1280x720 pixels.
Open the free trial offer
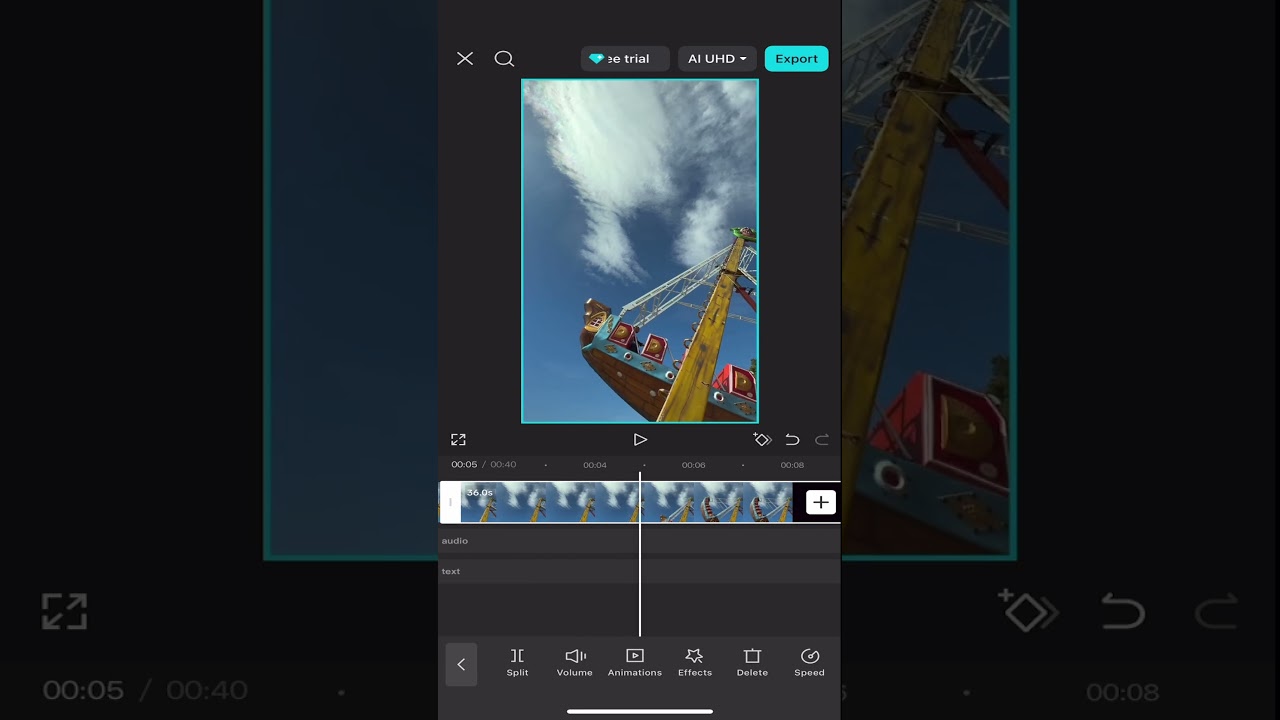click(x=625, y=59)
